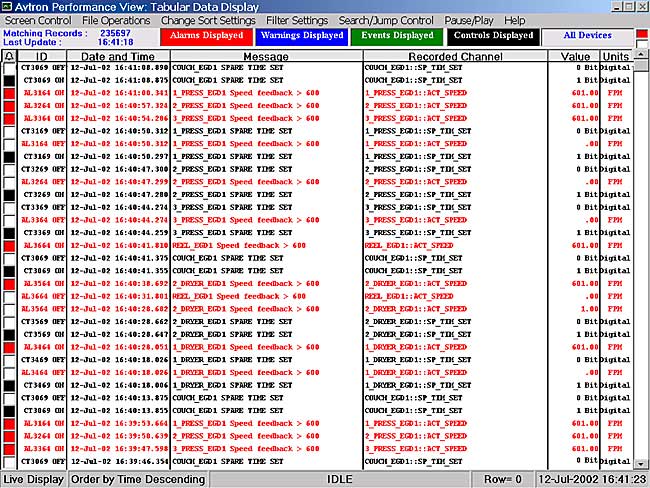The image size is (650, 488).
Task: Click 'Order by Time Descending' status field
Action: 138,479
